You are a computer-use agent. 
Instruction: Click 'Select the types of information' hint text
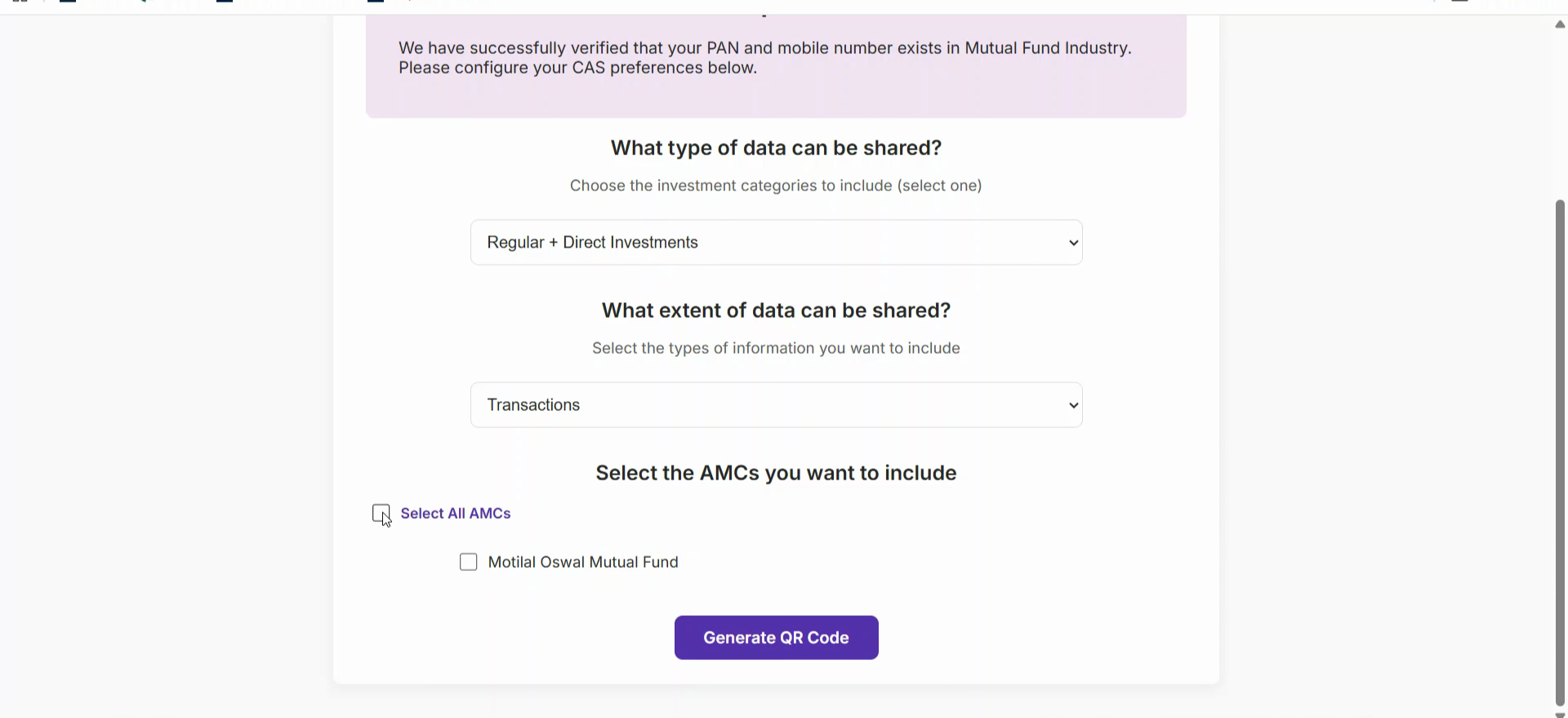(776, 348)
